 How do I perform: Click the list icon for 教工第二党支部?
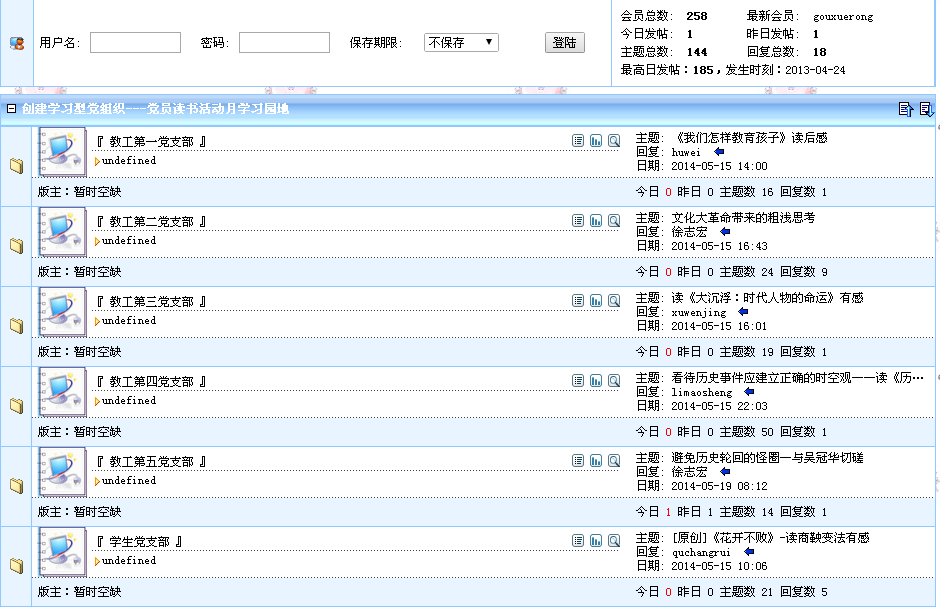(578, 221)
